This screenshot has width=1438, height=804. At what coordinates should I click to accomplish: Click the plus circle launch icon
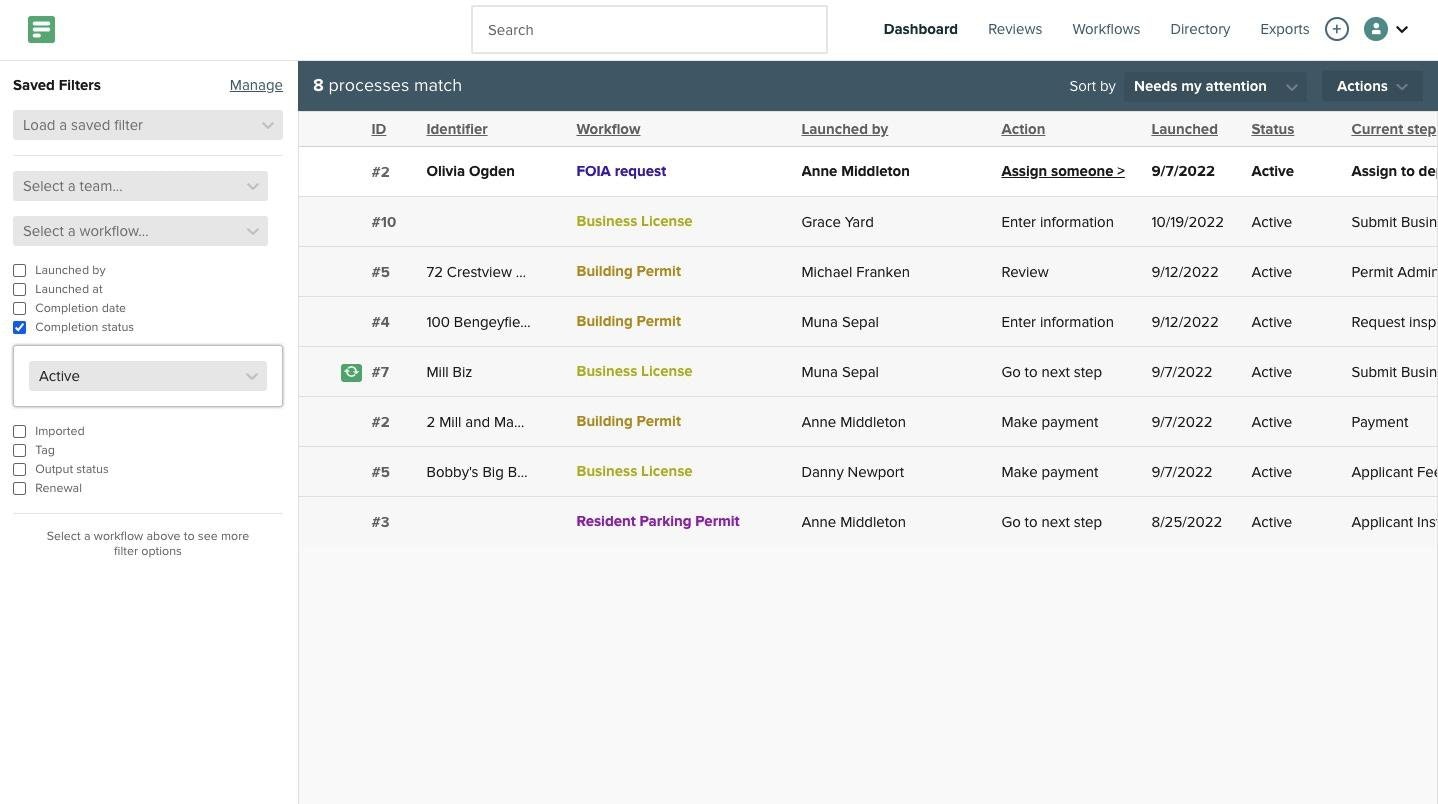(x=1336, y=30)
